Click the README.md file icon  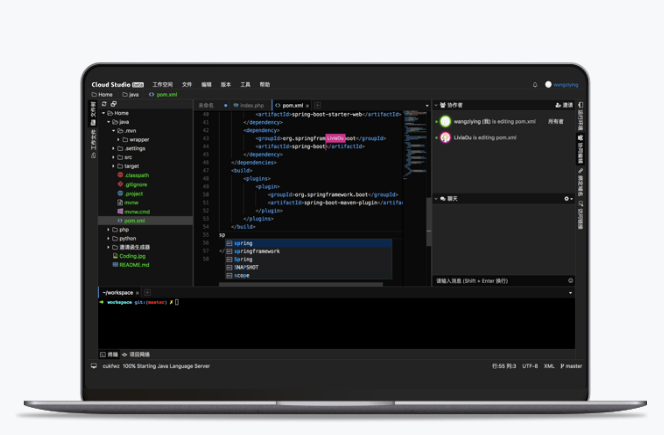(x=115, y=265)
